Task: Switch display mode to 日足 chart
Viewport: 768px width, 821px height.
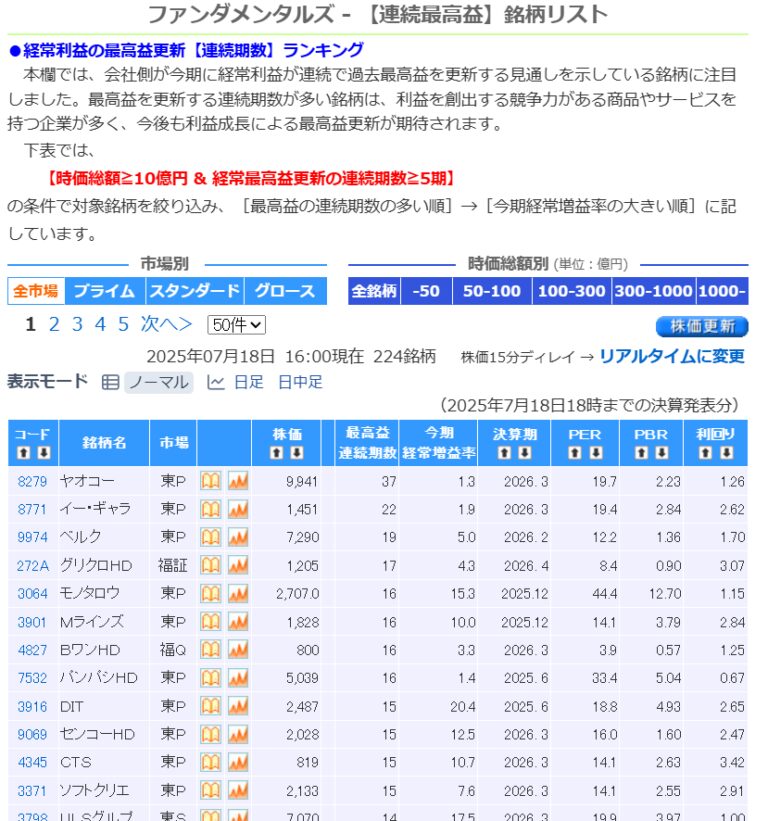Action: click(236, 382)
